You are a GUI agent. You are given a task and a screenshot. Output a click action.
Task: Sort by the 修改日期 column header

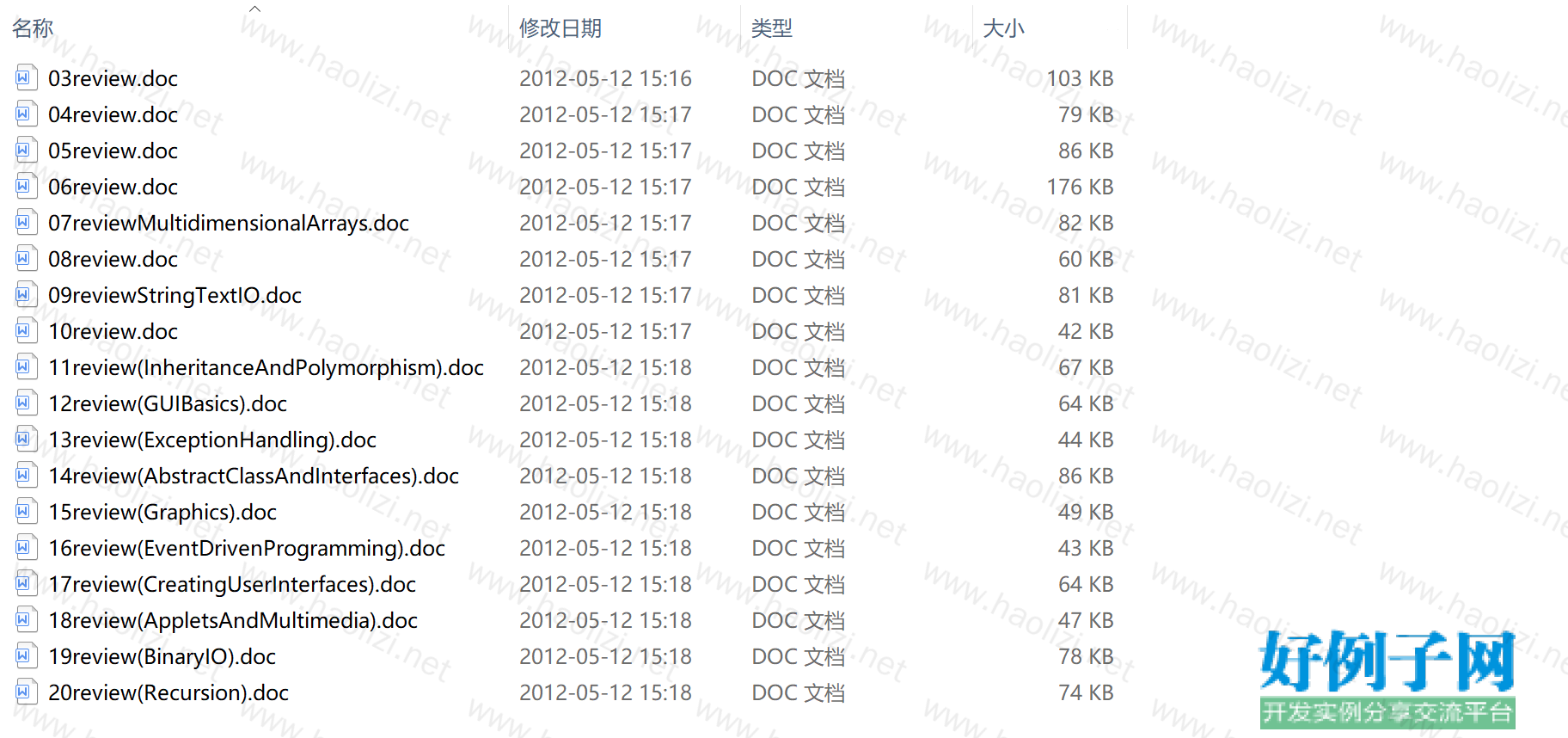560,28
